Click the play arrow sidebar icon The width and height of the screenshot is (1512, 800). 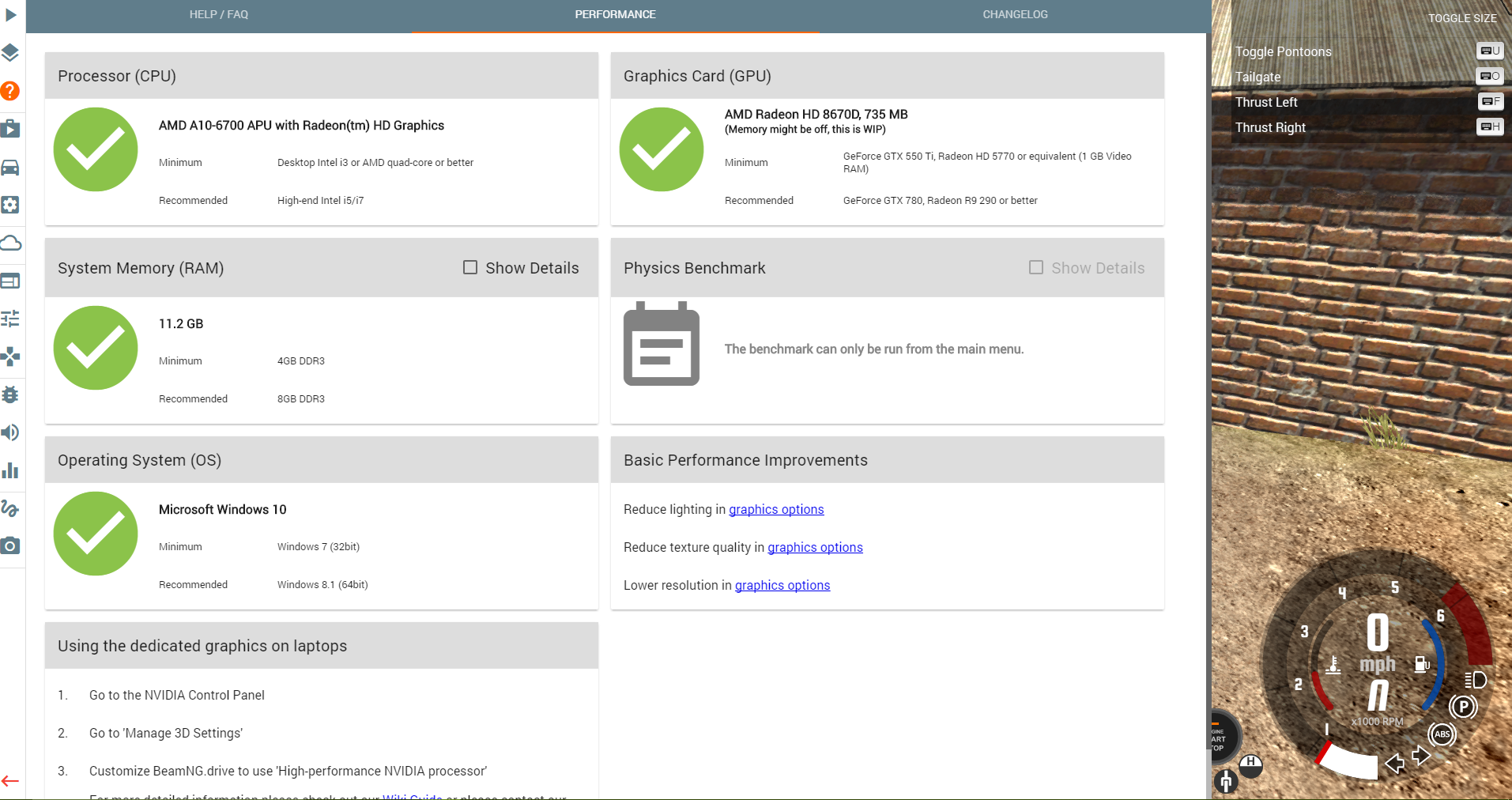[x=10, y=14]
